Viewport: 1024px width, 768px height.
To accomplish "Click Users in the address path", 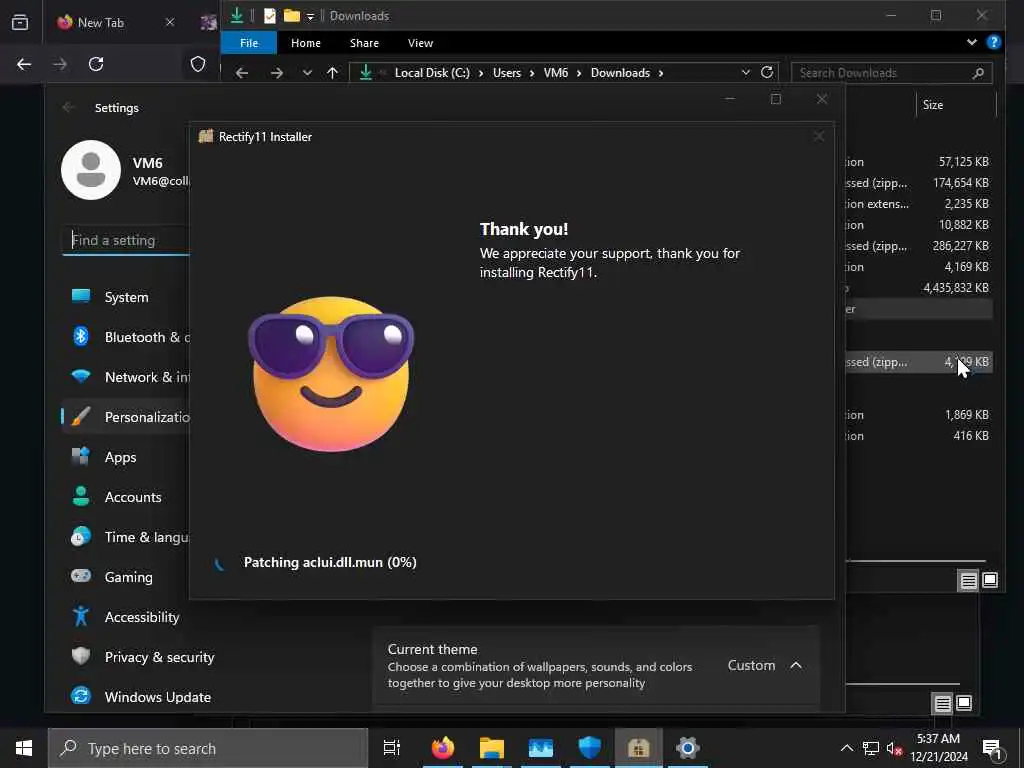I will click(507, 73).
